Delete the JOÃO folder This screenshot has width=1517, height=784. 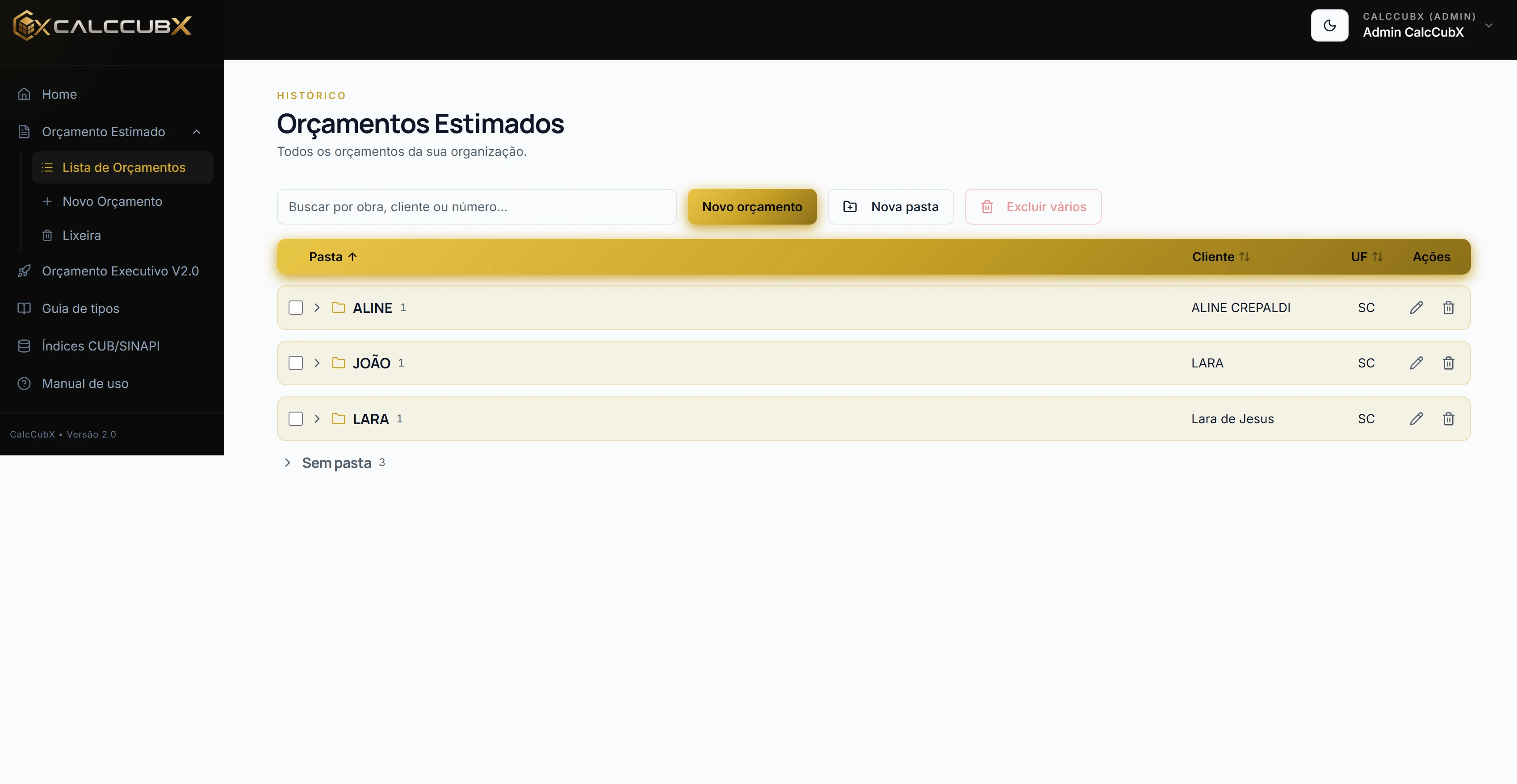click(x=1449, y=363)
